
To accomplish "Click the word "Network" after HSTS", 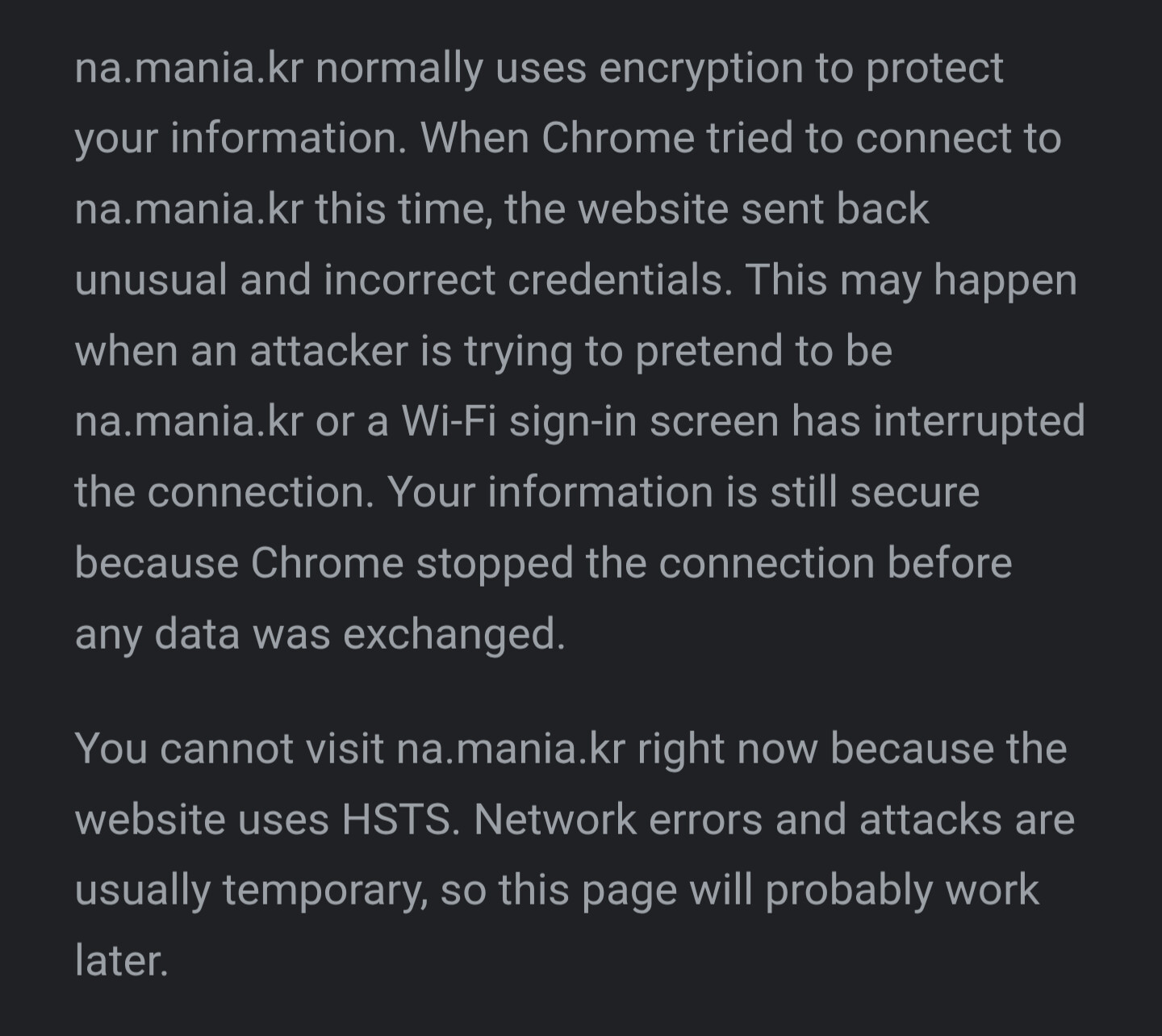I will click(555, 820).
